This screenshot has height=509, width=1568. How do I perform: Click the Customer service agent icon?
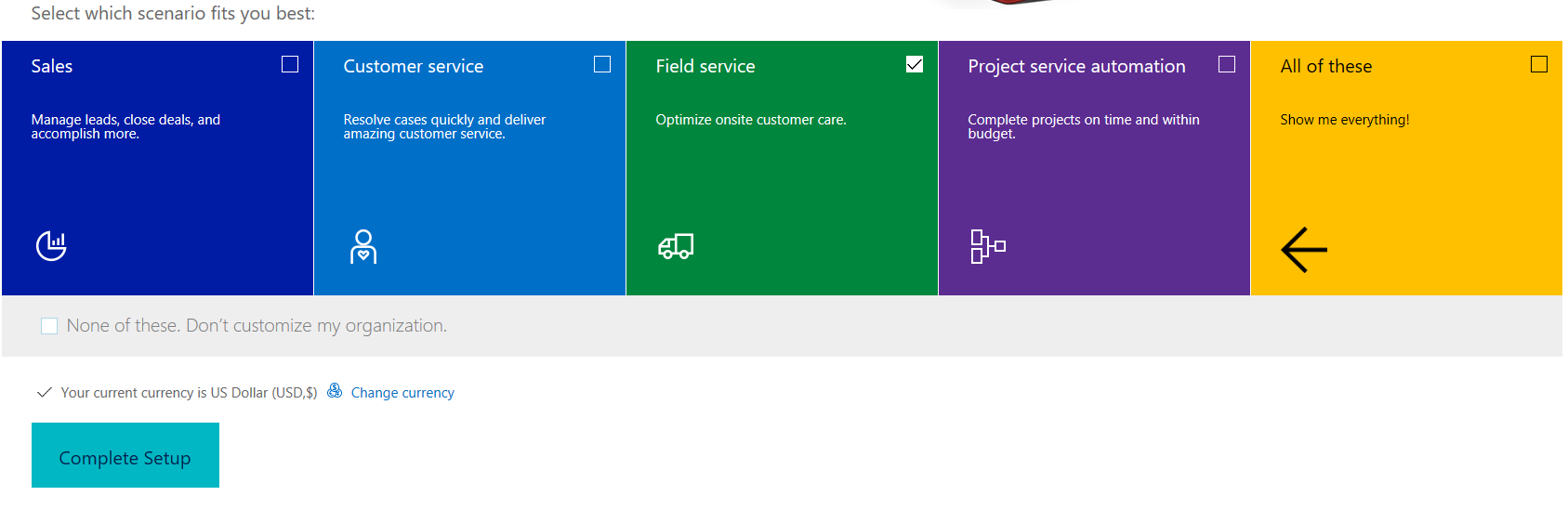[x=363, y=247]
